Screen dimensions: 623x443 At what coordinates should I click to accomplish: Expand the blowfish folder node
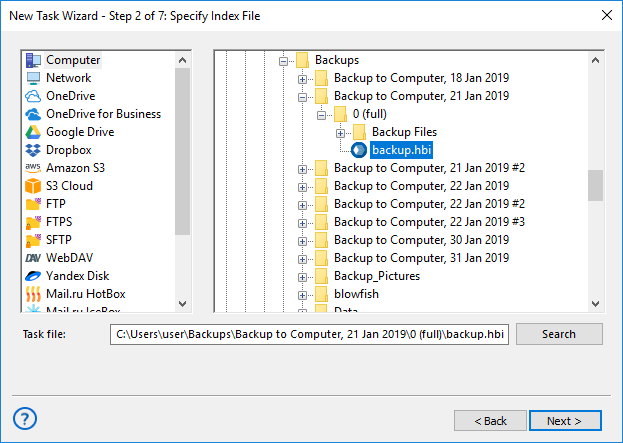click(302, 295)
